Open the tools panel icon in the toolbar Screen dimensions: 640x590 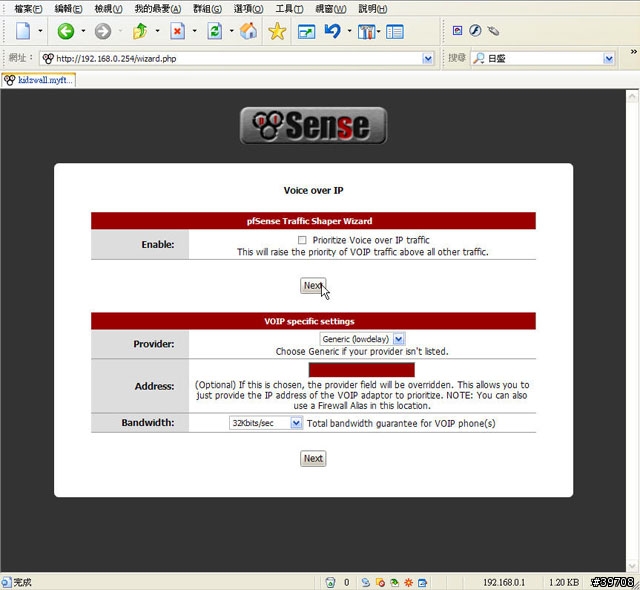click(x=366, y=31)
